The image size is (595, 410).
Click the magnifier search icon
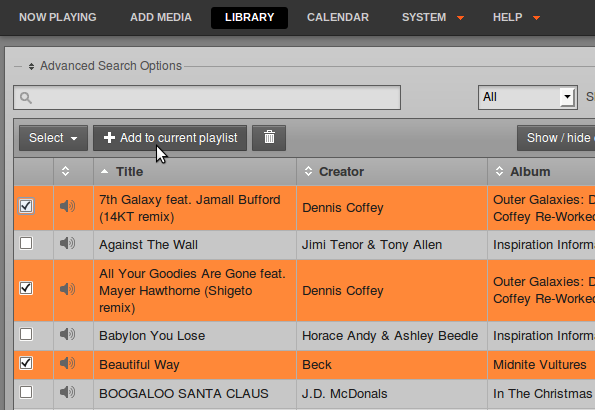(26, 98)
